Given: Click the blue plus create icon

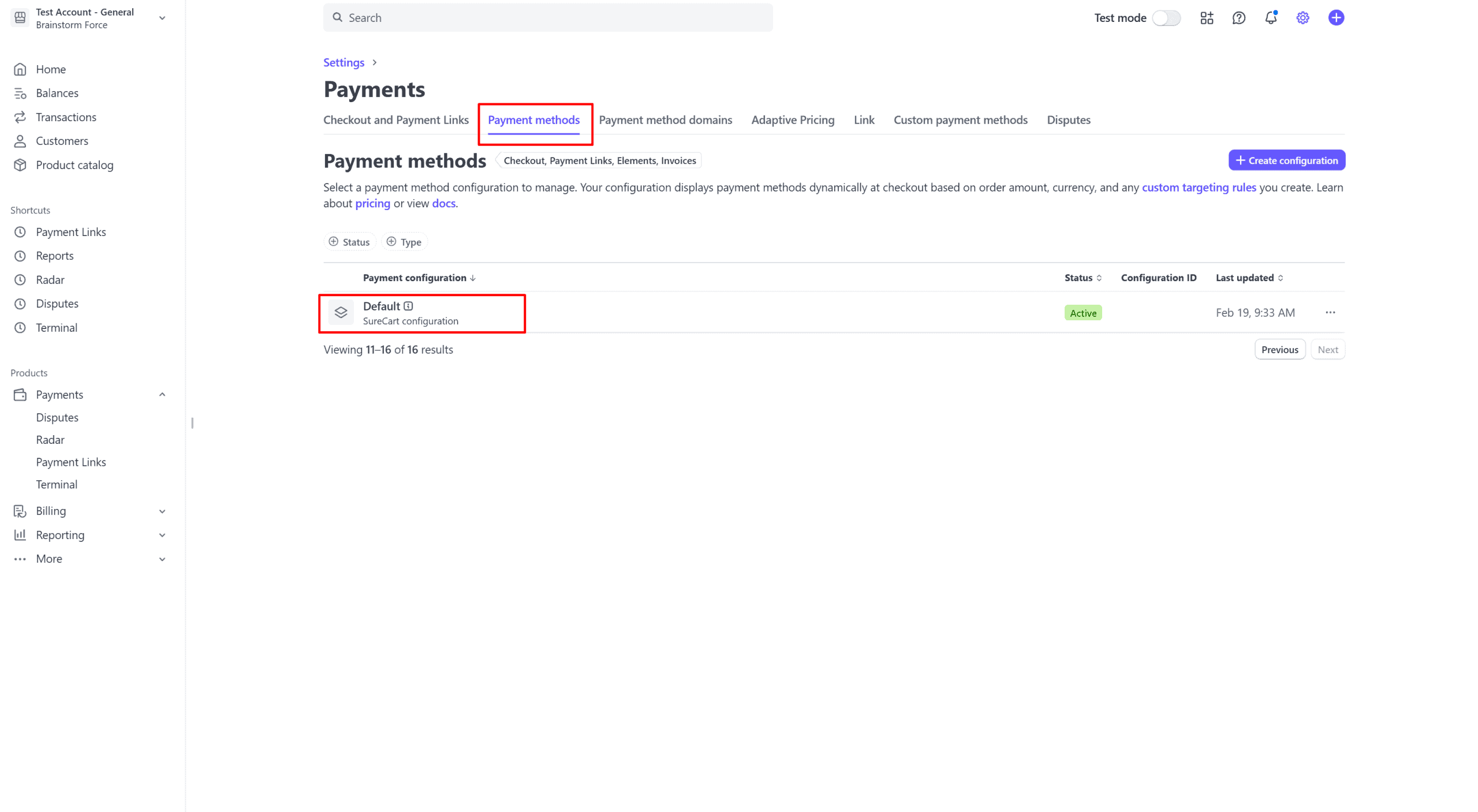Looking at the screenshot, I should click(1335, 18).
